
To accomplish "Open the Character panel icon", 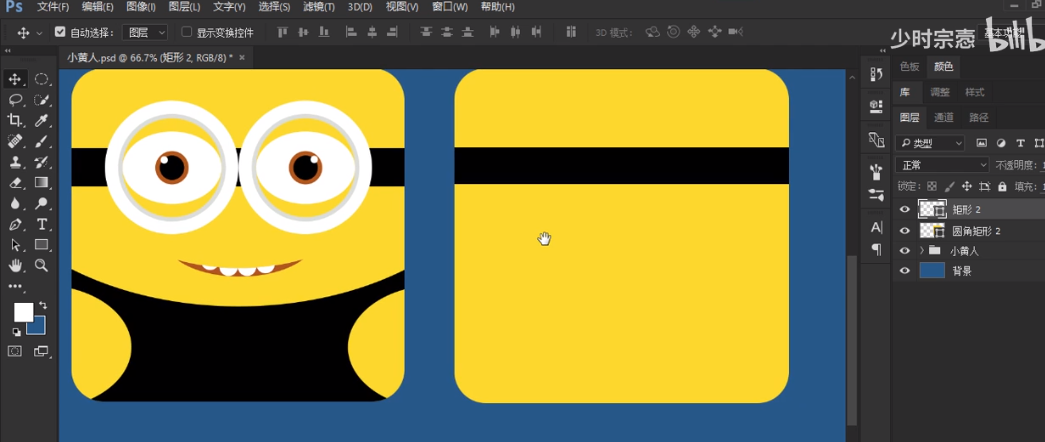I will click(x=876, y=227).
